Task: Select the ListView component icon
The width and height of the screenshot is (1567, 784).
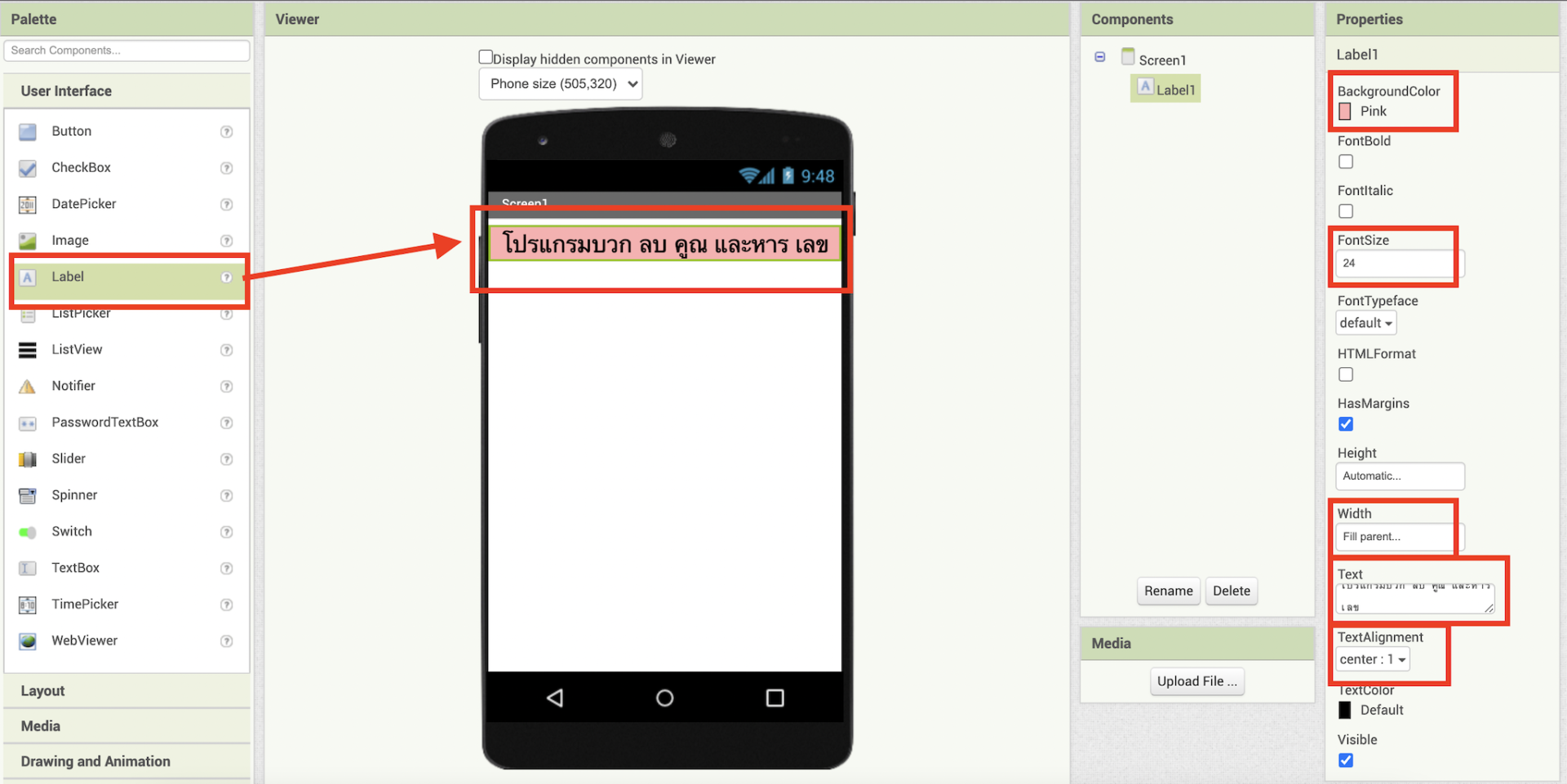Action: click(27, 349)
